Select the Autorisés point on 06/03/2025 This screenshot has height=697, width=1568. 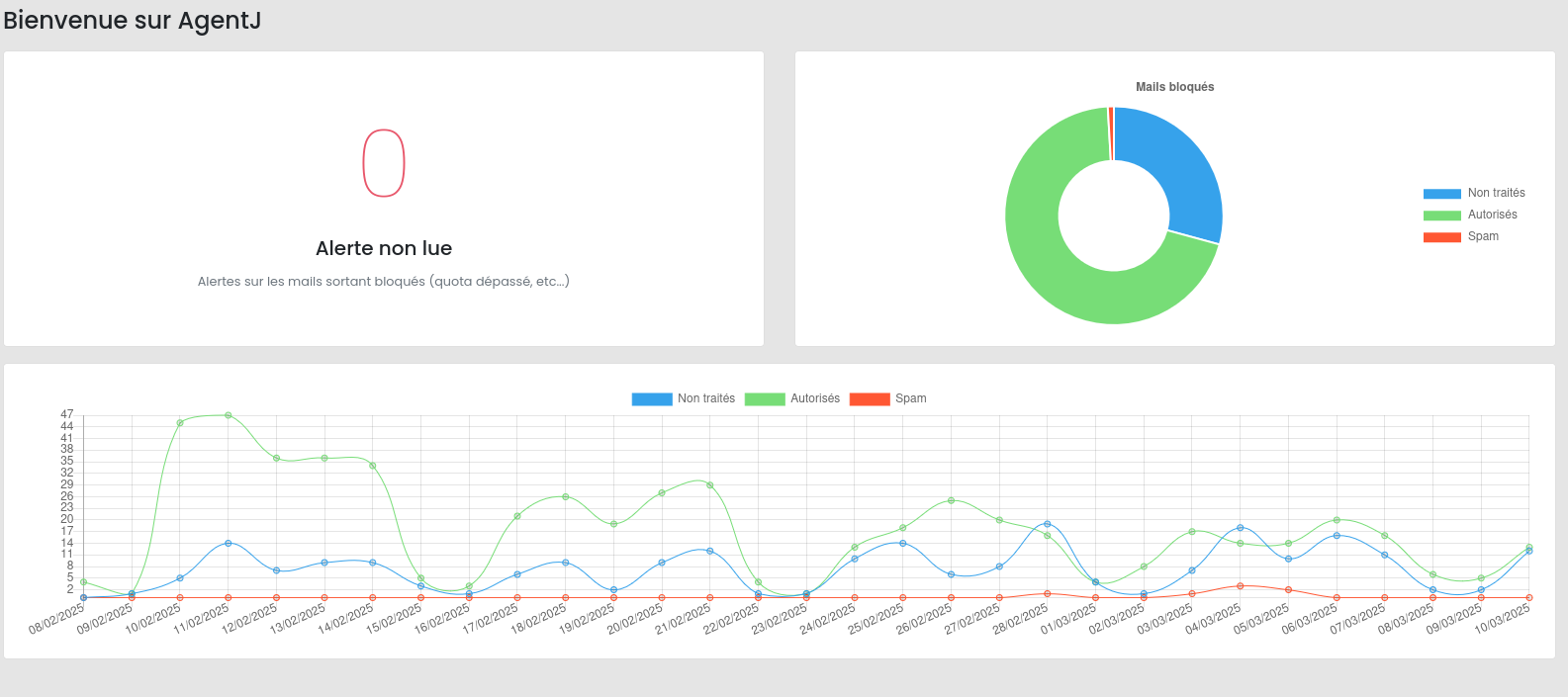pyautogui.click(x=1337, y=520)
